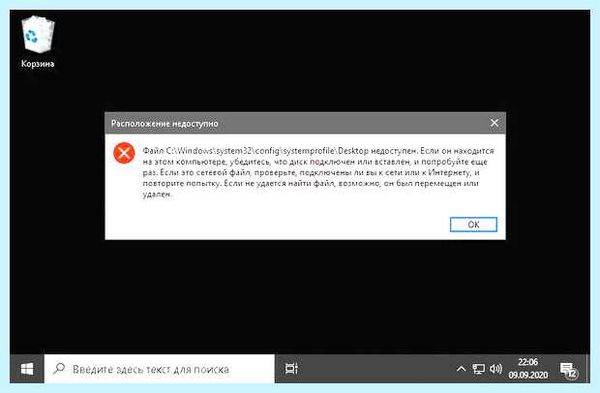This screenshot has height=393, width=600.
Task: Open the notification center icon
Action: coord(569,369)
